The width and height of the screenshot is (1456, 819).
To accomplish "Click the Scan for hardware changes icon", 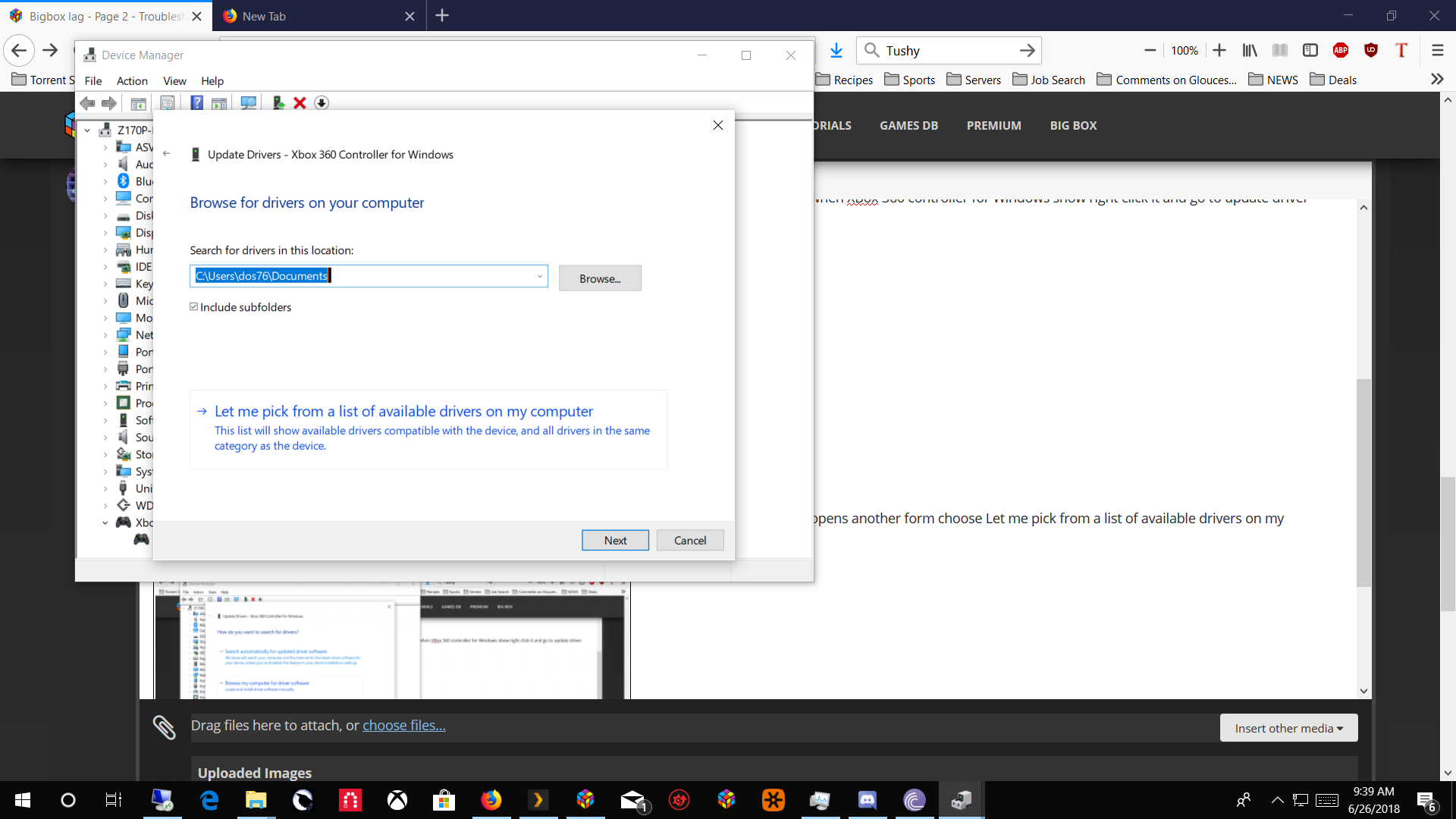I will click(x=248, y=103).
